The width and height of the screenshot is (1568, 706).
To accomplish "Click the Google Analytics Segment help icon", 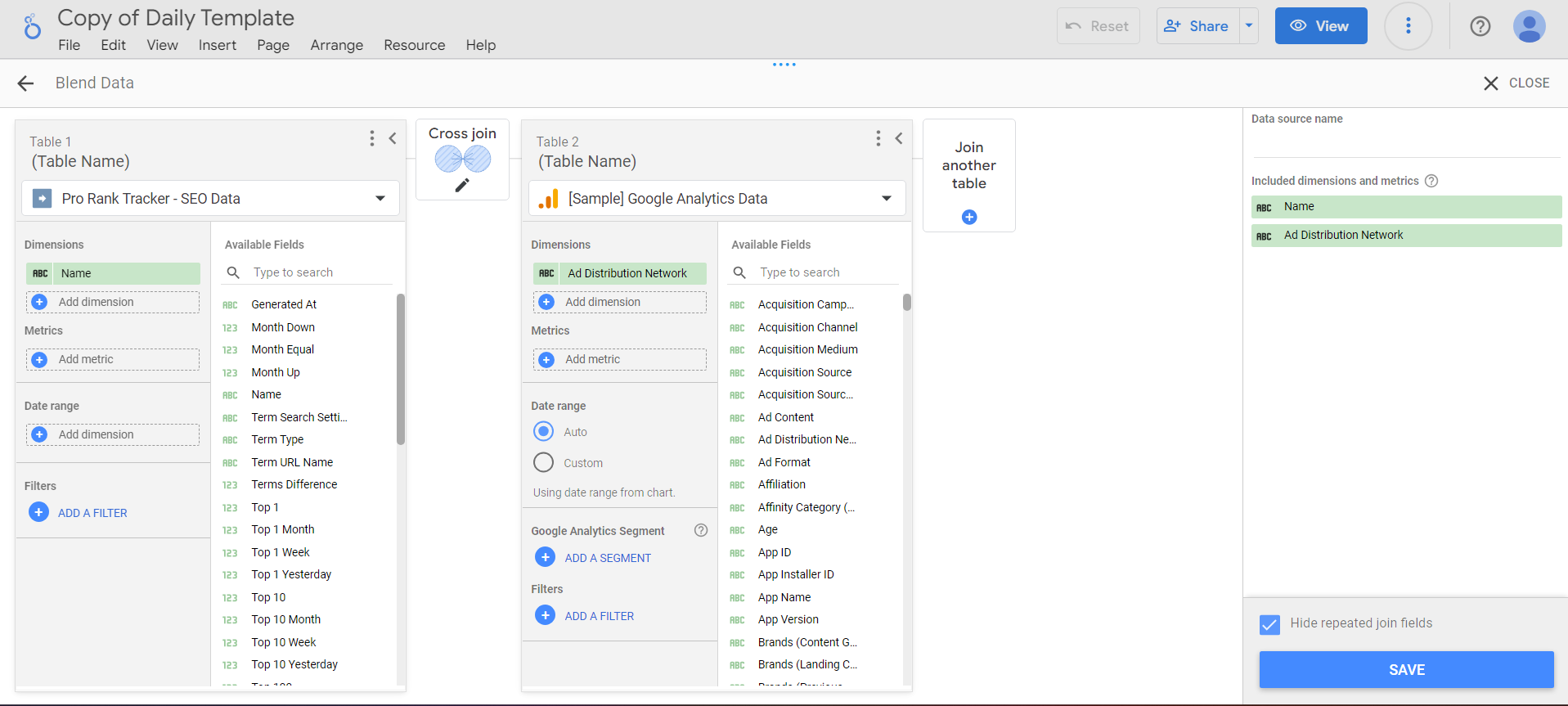I will [x=701, y=530].
